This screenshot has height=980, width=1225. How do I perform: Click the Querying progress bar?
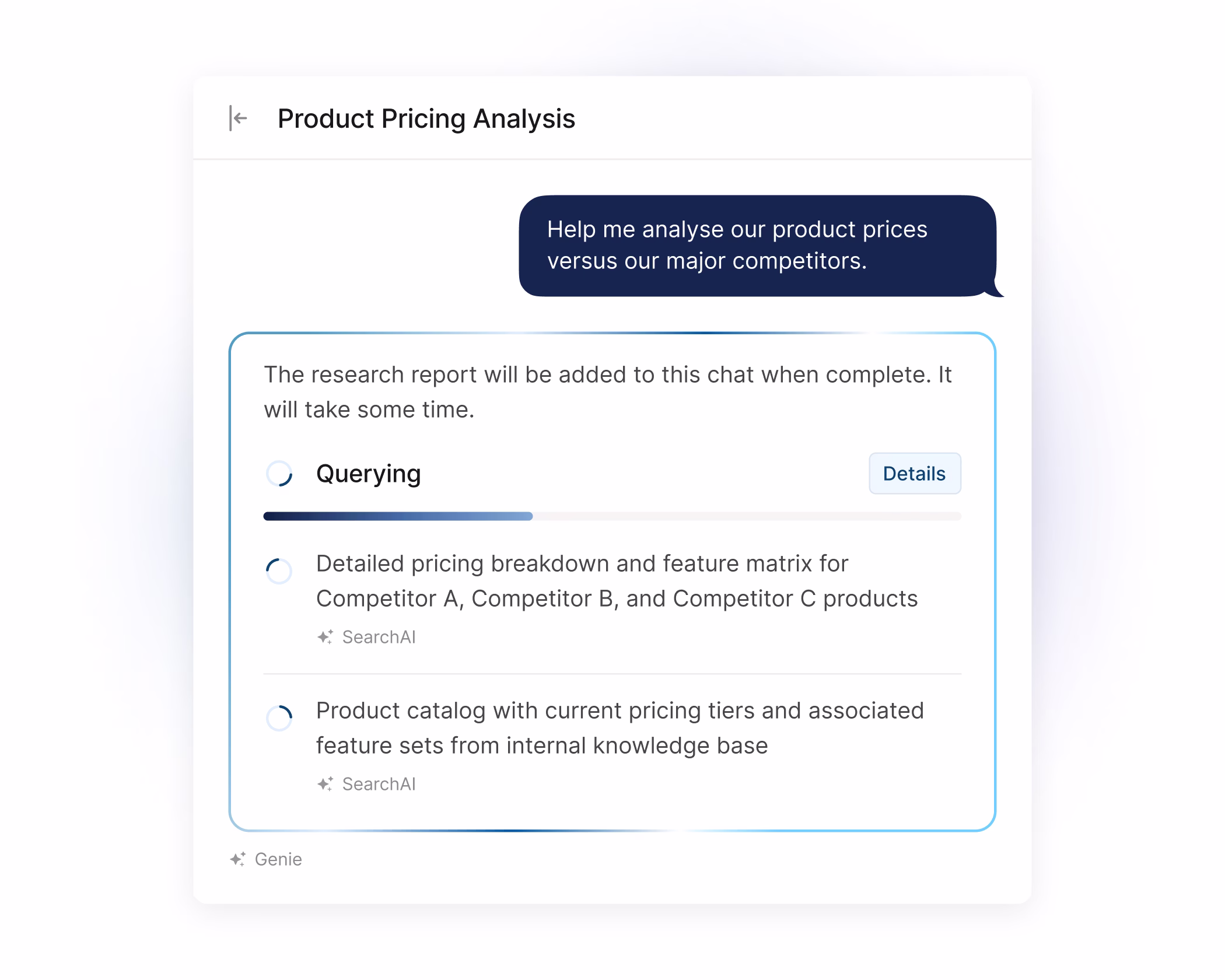pyautogui.click(x=398, y=516)
